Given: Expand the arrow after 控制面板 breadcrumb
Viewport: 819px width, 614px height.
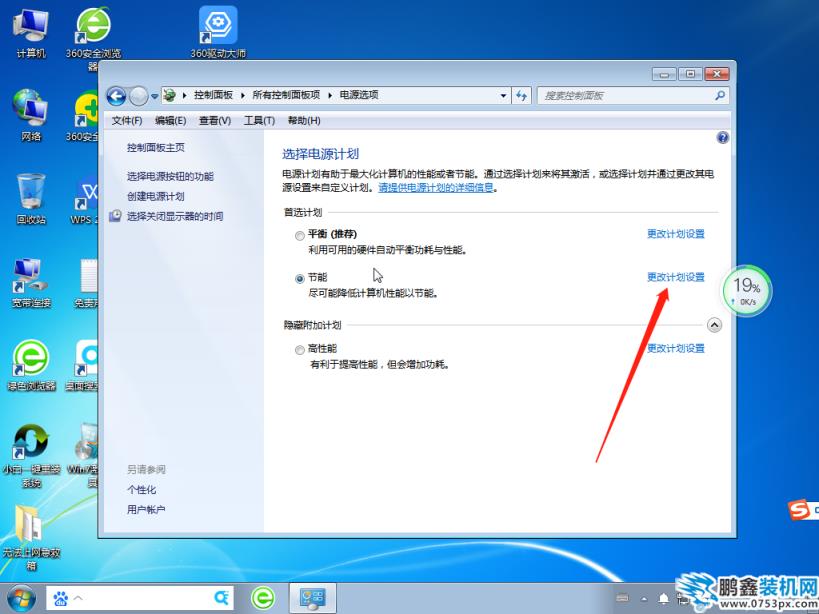Looking at the screenshot, I should click(x=243, y=96).
